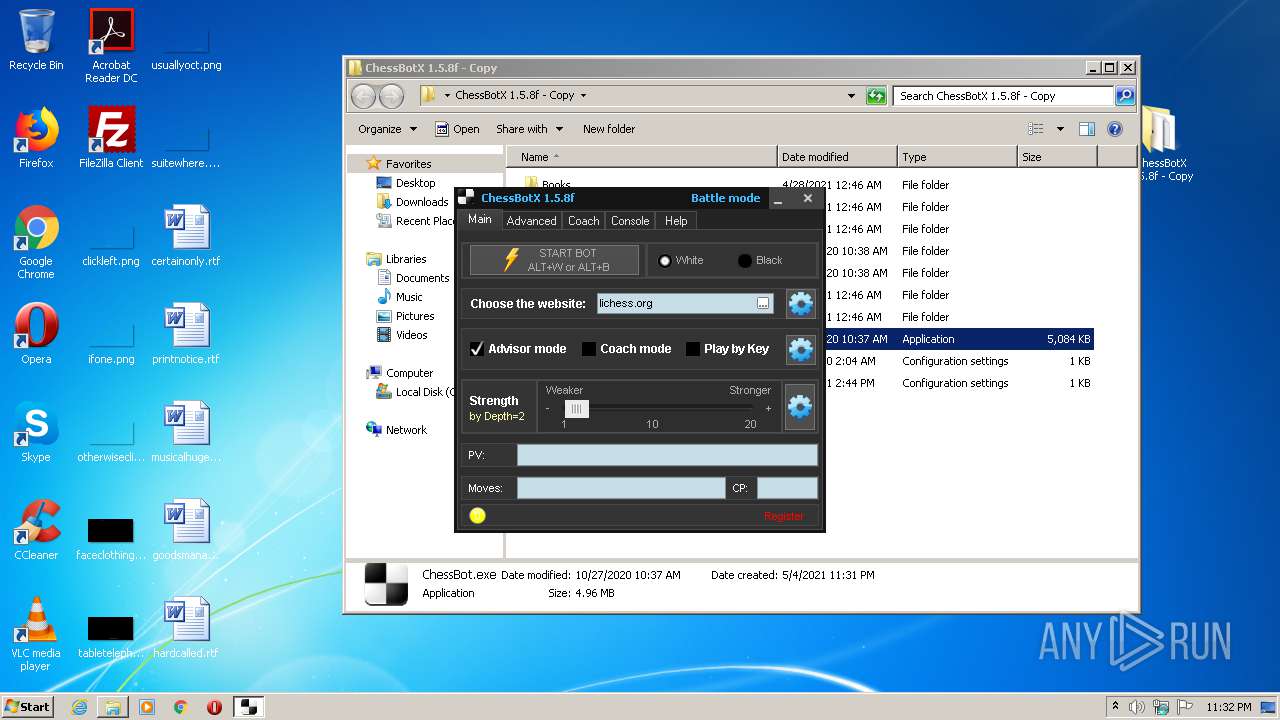Expand view options dropdown arrow
Image resolution: width=1280 pixels, height=720 pixels.
pyautogui.click(x=1060, y=129)
